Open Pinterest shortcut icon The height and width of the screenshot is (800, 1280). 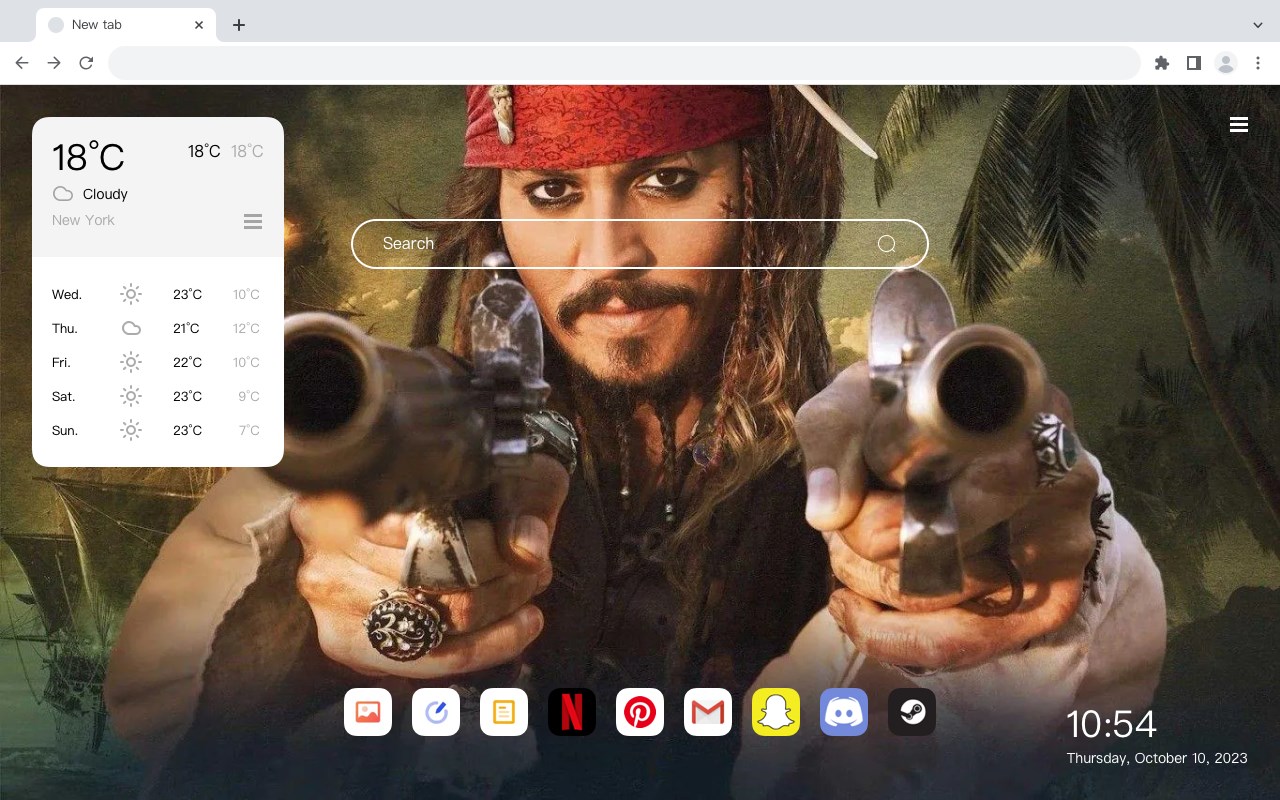[x=640, y=712]
